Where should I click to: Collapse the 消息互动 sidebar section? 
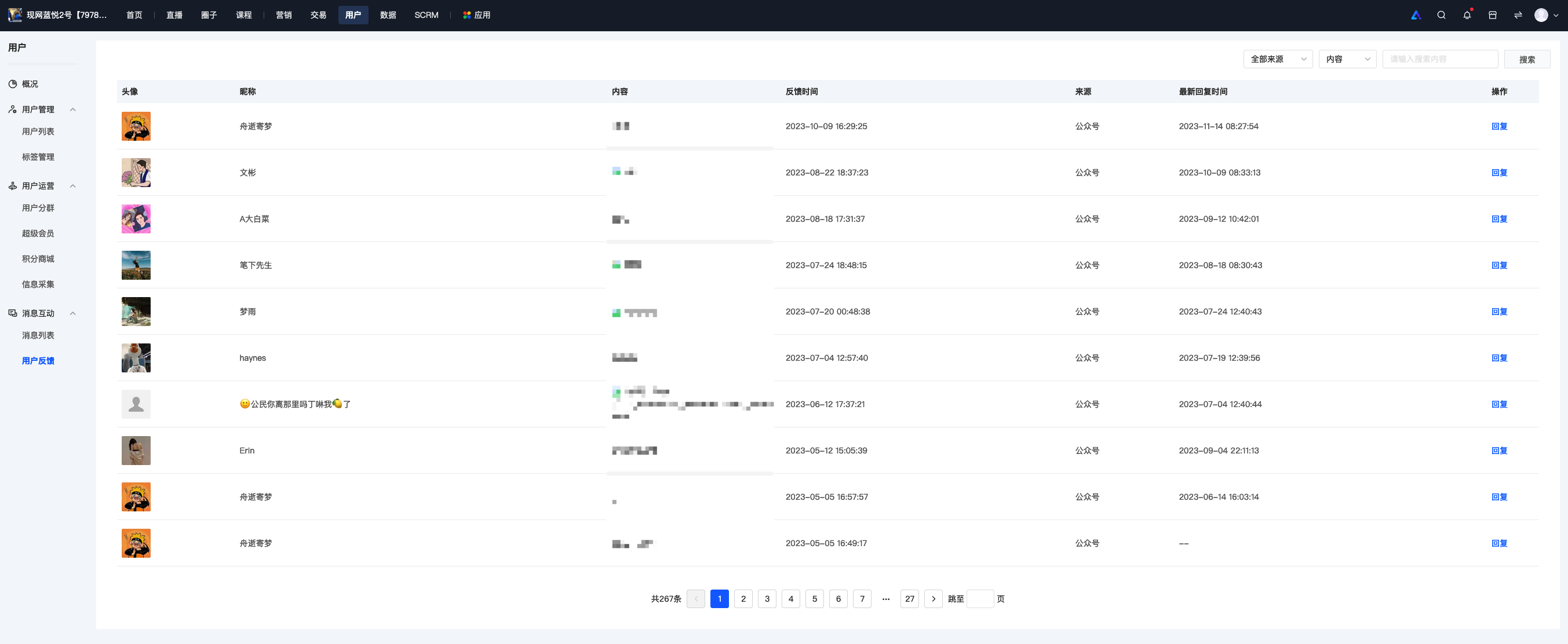[73, 313]
